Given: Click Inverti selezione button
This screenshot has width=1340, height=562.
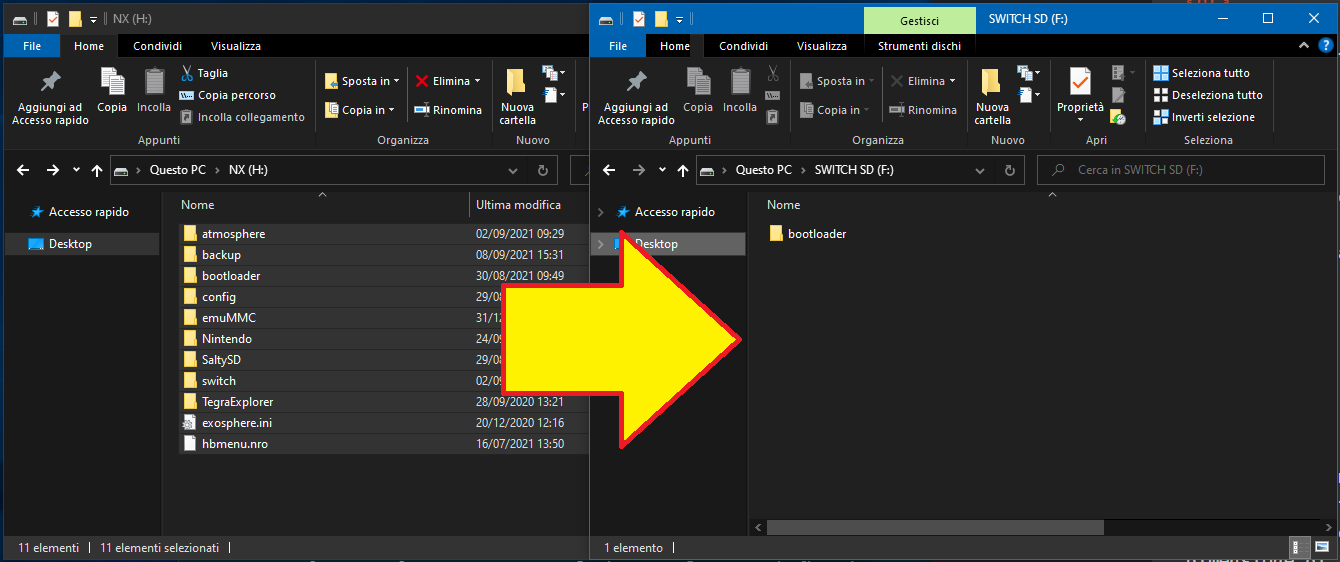Looking at the screenshot, I should point(1203,117).
